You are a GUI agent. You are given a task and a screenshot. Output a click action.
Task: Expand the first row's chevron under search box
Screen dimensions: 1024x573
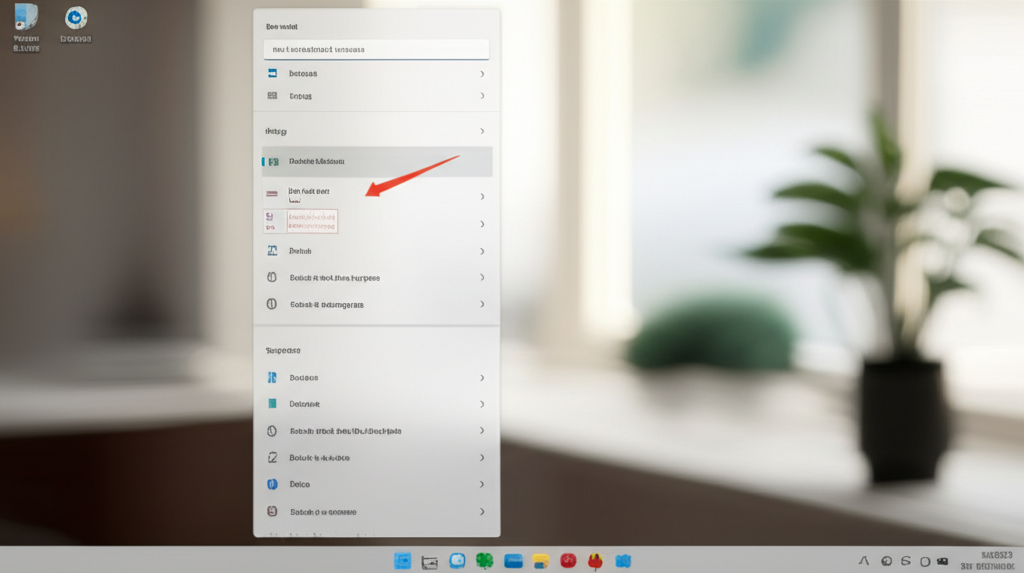(x=482, y=74)
